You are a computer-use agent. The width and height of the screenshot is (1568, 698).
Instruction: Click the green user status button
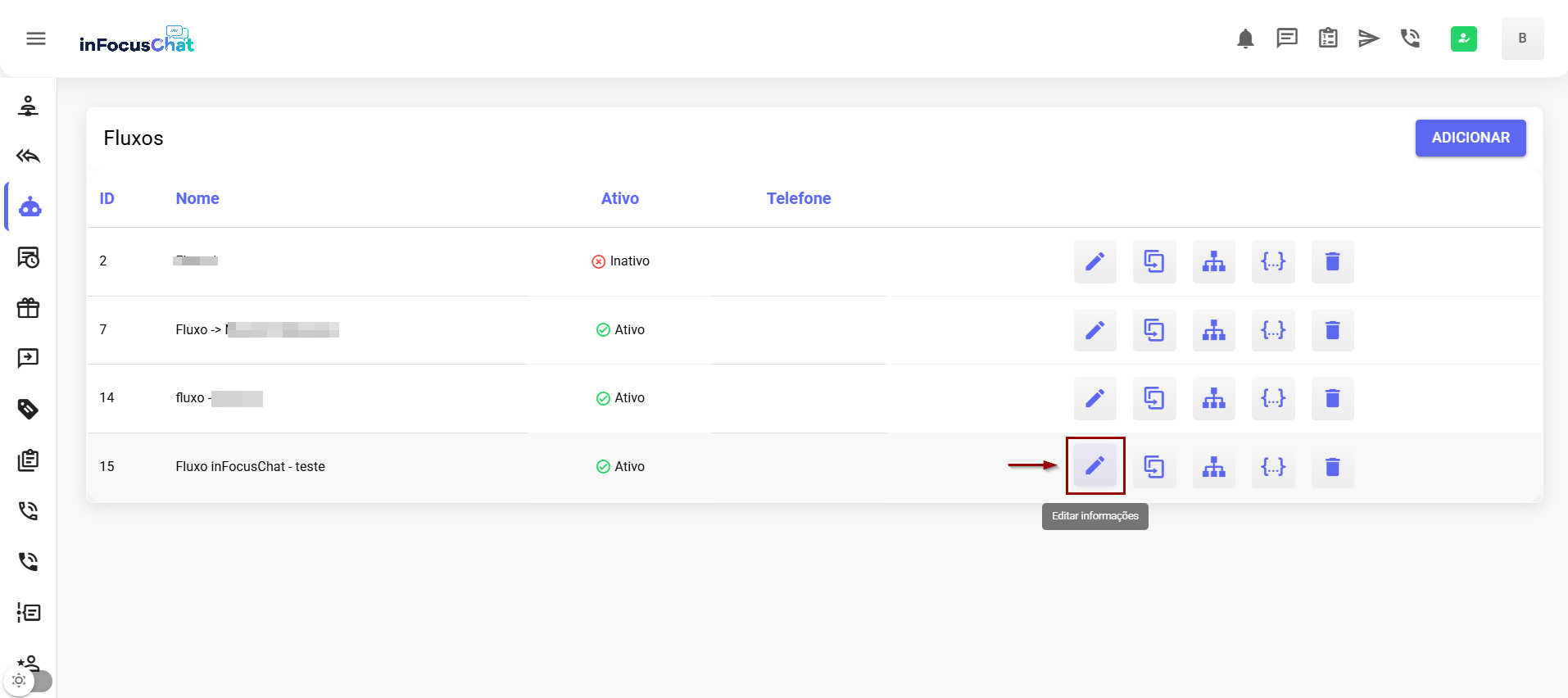[x=1463, y=39]
